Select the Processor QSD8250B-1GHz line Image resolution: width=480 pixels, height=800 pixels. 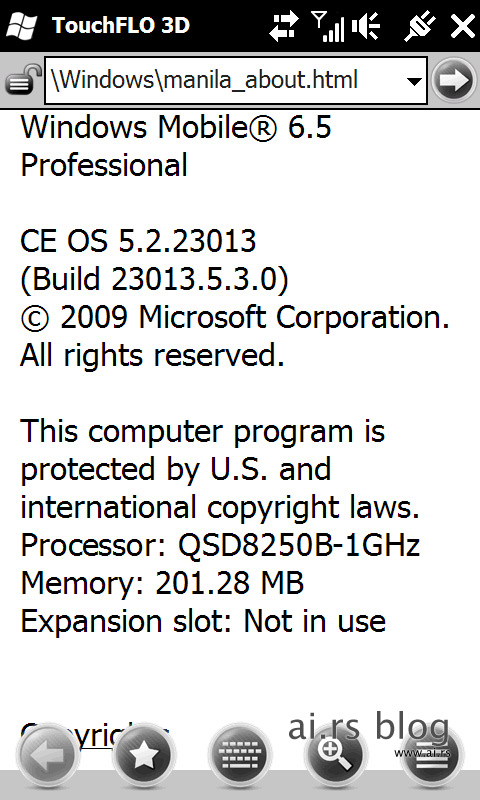coord(220,546)
